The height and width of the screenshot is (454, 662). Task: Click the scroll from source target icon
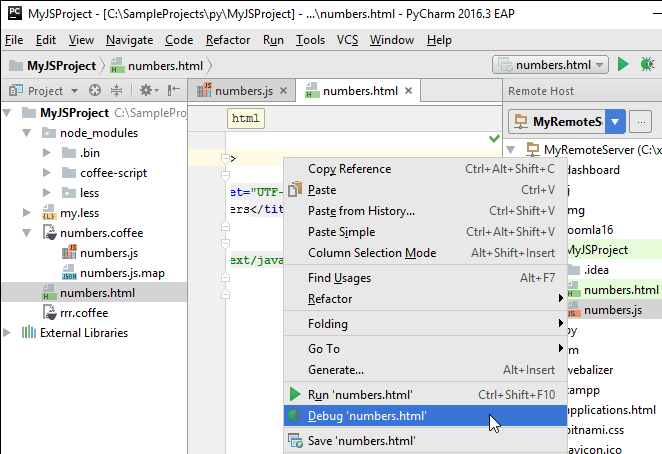95,90
